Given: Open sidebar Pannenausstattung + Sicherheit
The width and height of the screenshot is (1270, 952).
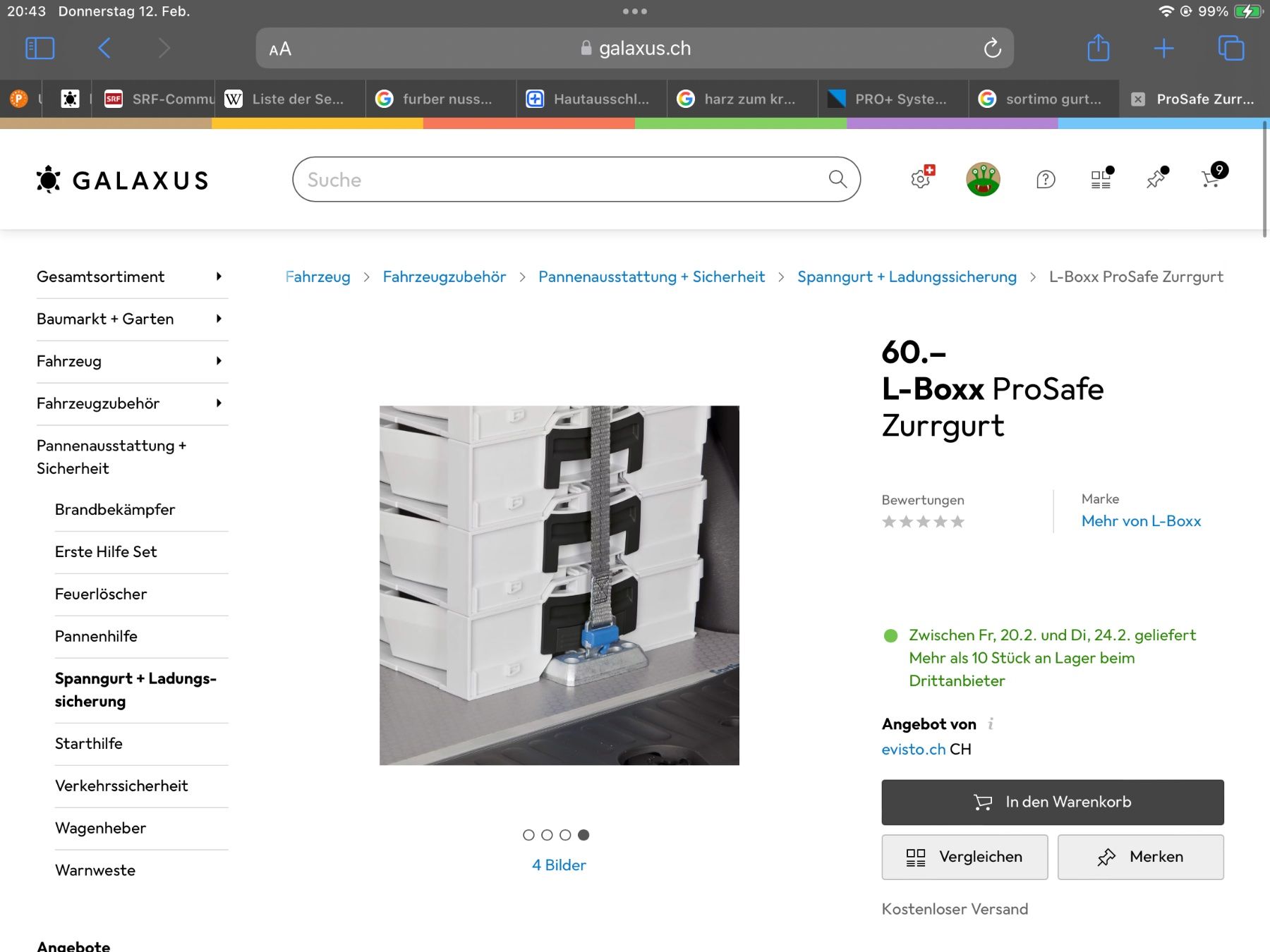Looking at the screenshot, I should pos(111,457).
